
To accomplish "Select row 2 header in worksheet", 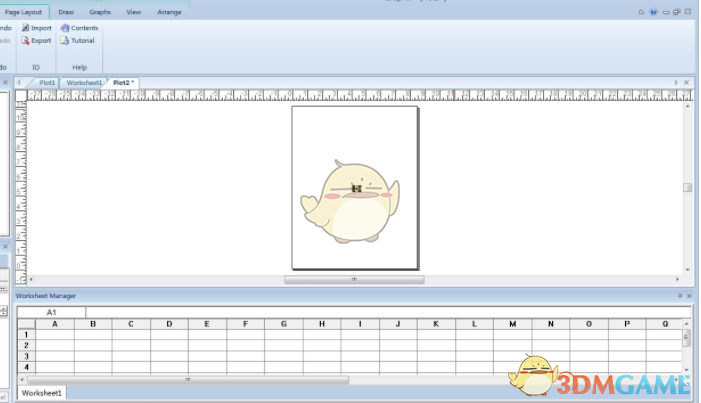I will 26,345.
